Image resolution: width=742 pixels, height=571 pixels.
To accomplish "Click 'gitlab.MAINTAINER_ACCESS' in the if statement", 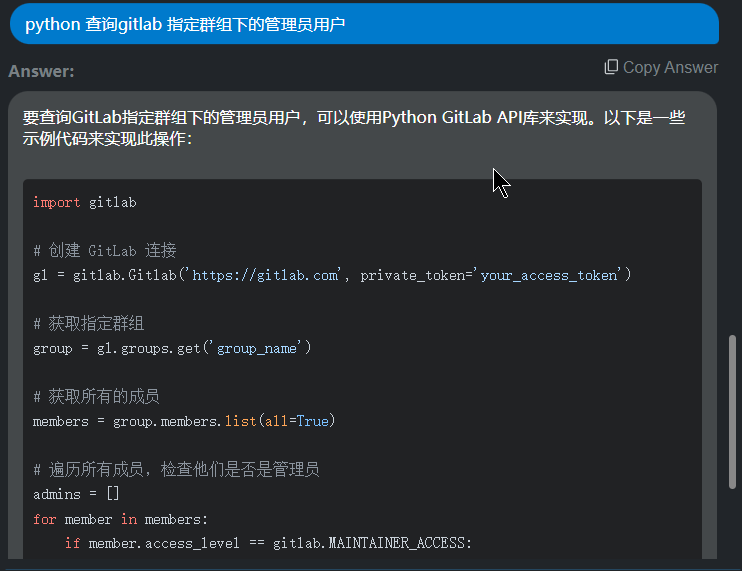I will coord(369,543).
